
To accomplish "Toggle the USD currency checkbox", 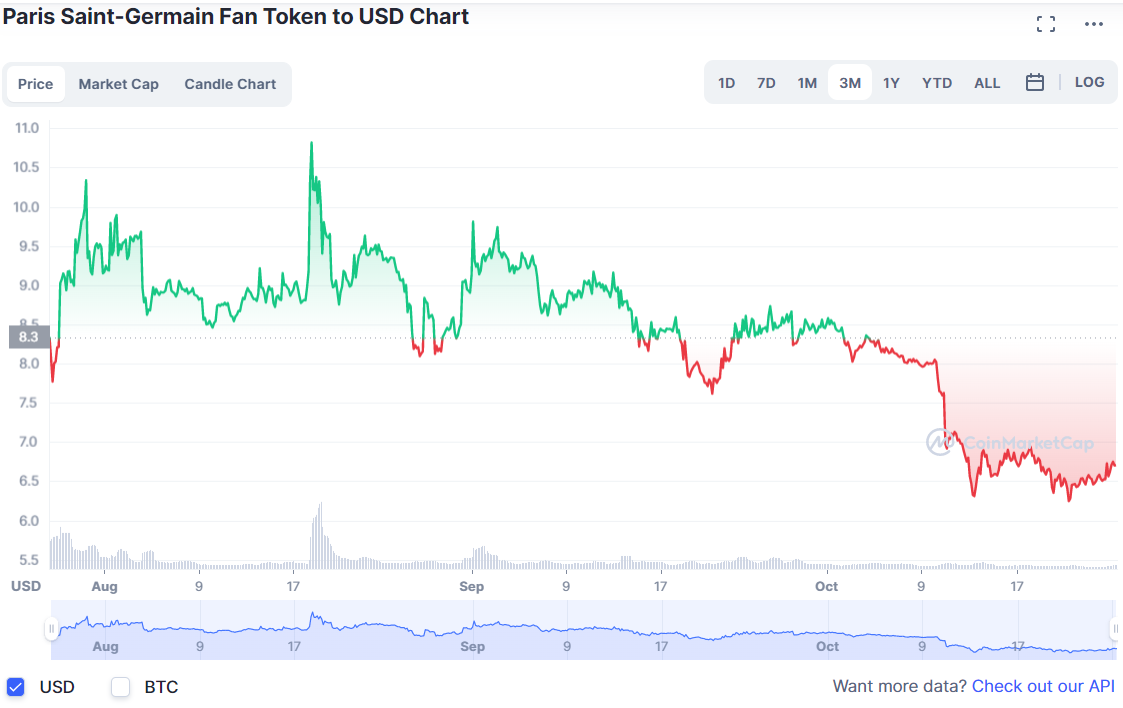I will [x=15, y=687].
